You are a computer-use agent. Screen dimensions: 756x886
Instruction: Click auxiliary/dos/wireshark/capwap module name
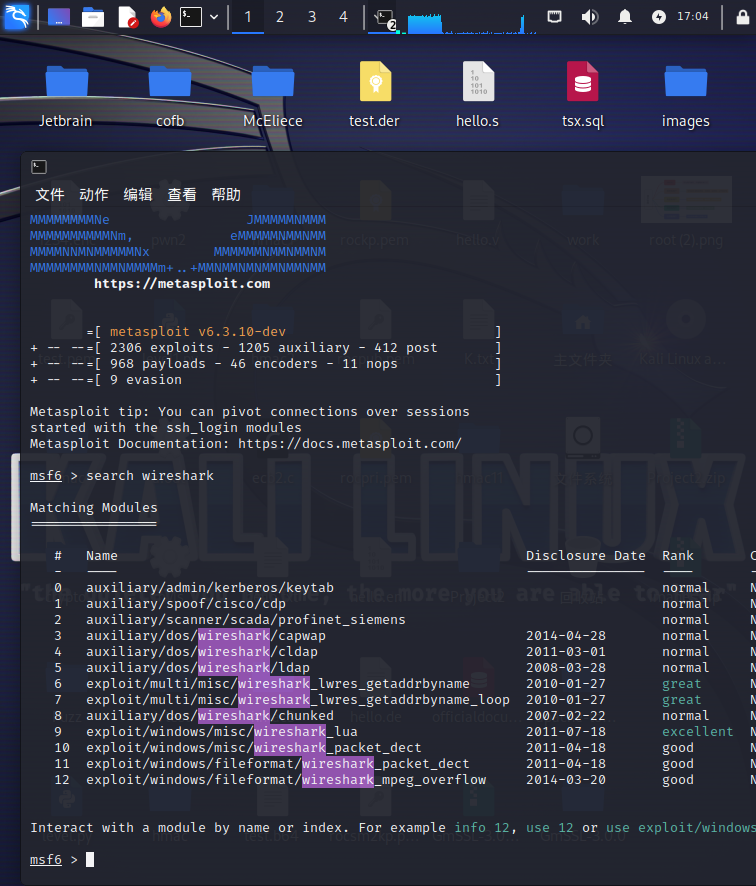point(206,636)
